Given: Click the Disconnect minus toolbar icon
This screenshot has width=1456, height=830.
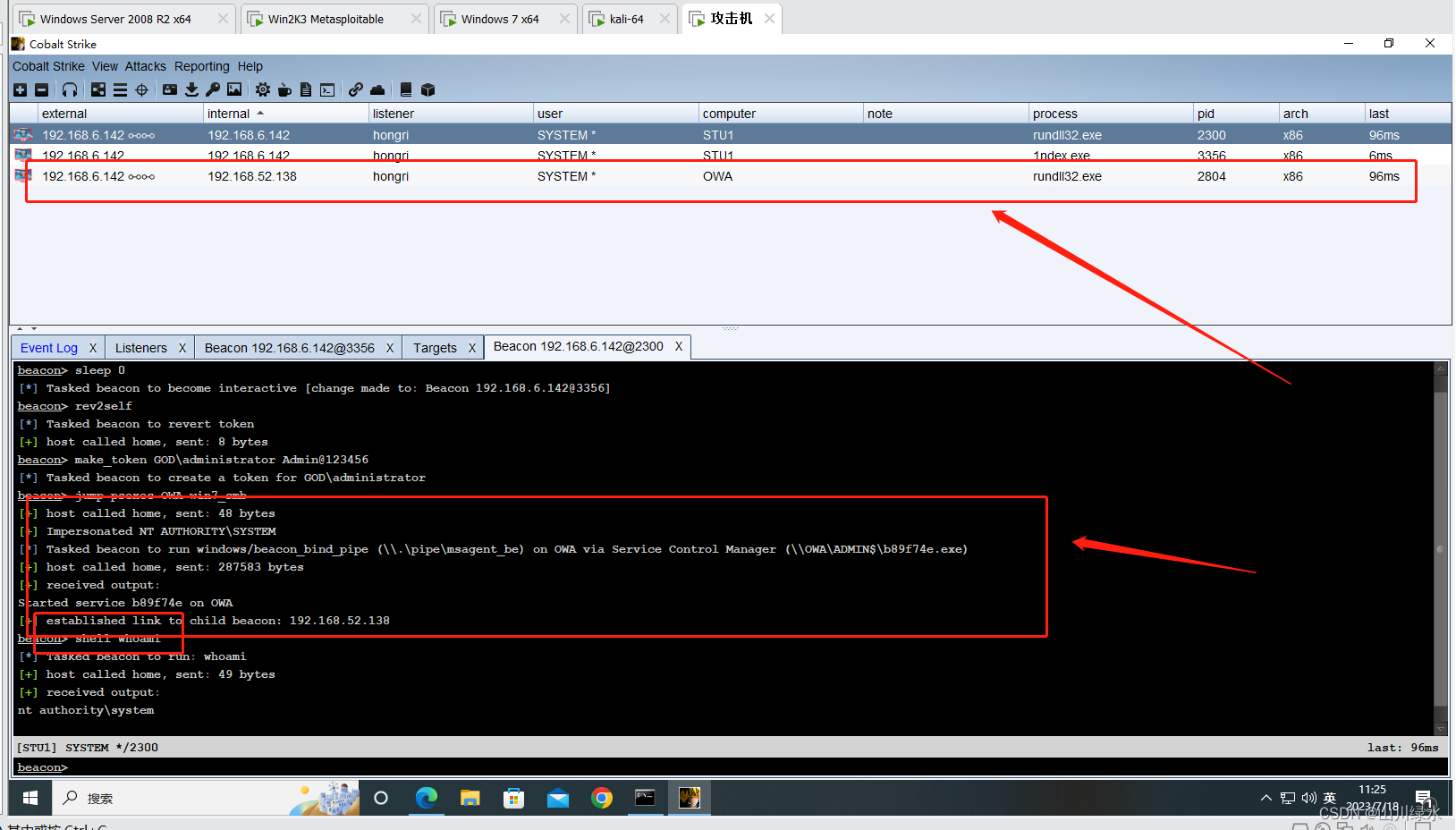Looking at the screenshot, I should 41,89.
